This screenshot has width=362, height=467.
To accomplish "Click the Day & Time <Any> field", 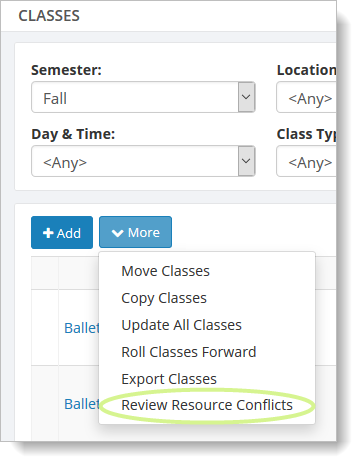I will coord(135,161).
